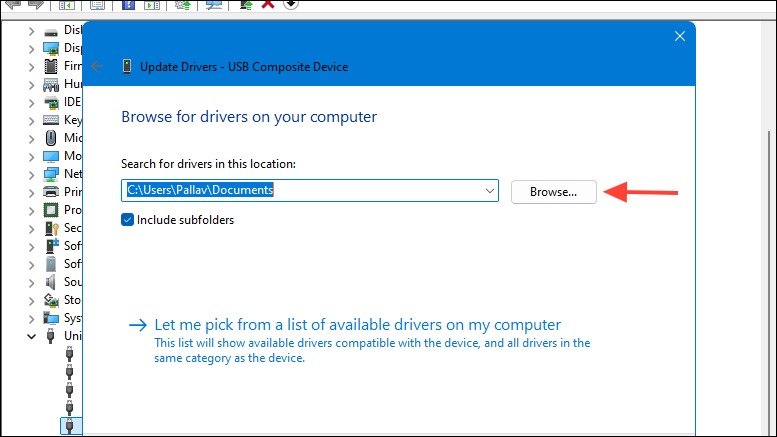Image resolution: width=777 pixels, height=437 pixels.
Task: Click the disable device down-arrow toolbar icon
Action: [291, 4]
